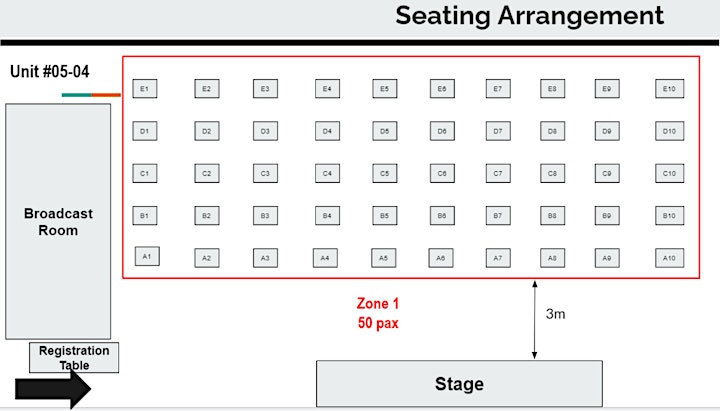Pick seat C9 box
This screenshot has width=720, height=411.
coord(607,174)
